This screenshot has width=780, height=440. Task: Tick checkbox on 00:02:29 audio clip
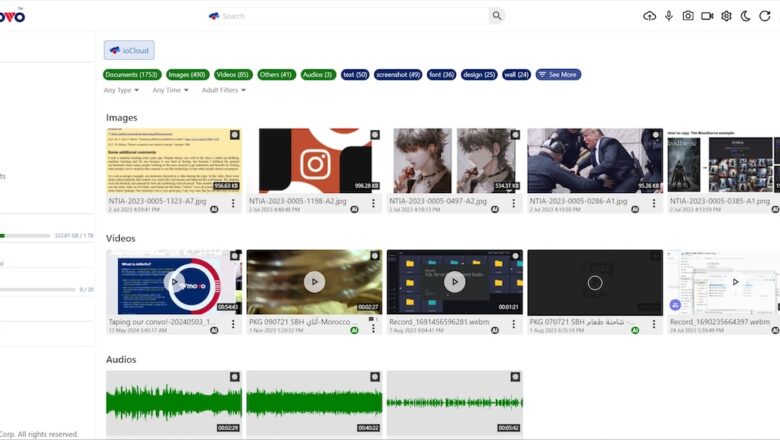tap(235, 377)
